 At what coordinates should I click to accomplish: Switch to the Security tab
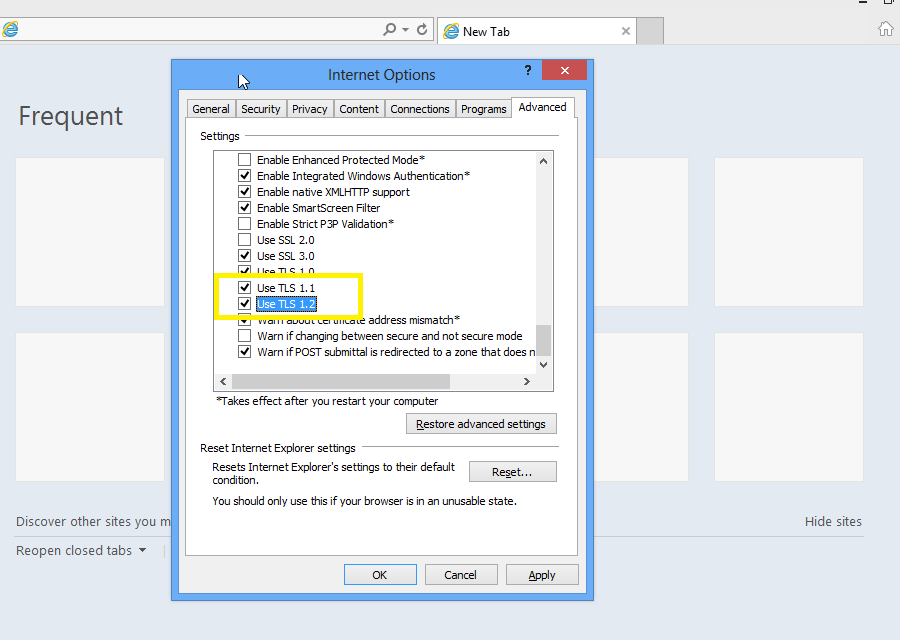click(x=261, y=109)
